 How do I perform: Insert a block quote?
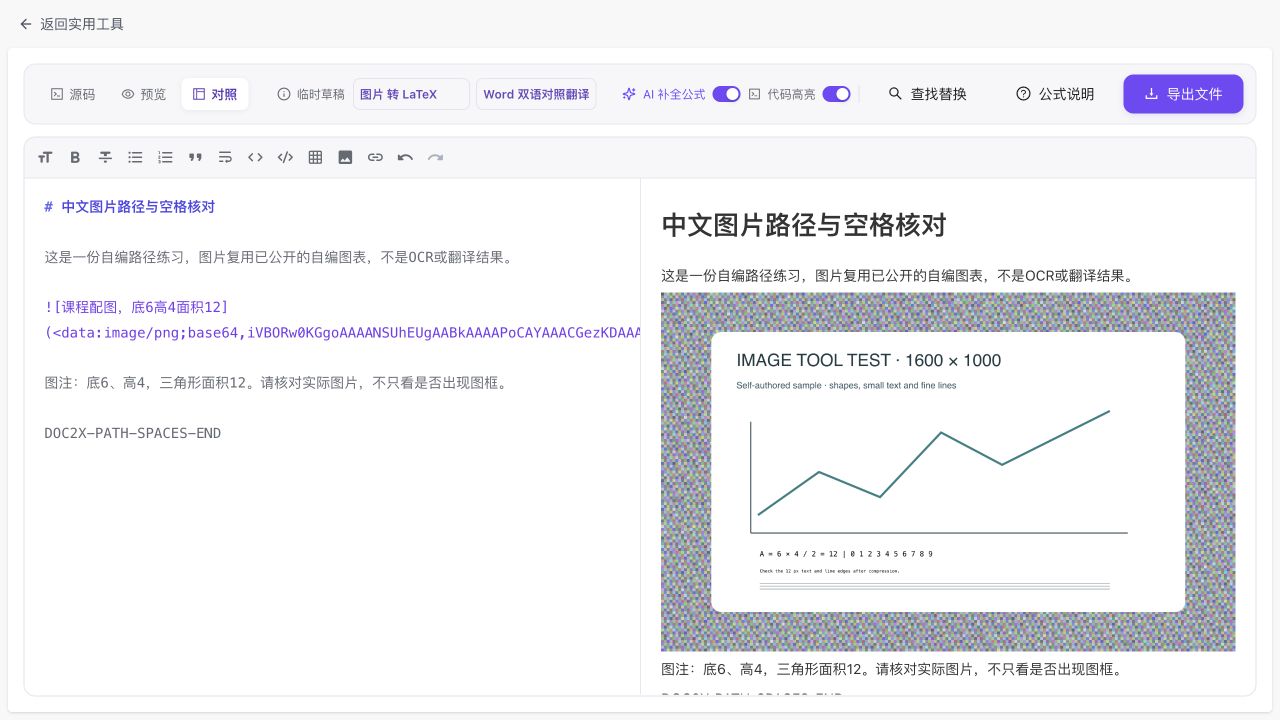[195, 157]
